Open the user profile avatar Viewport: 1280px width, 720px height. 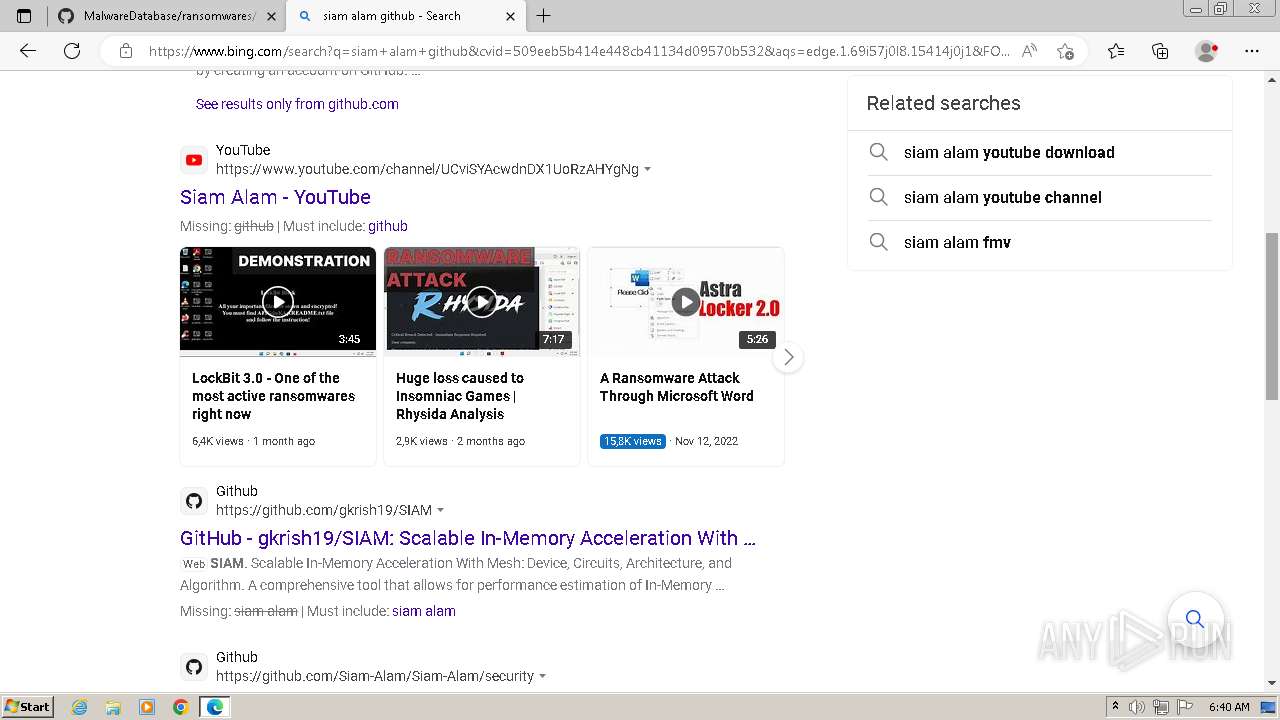point(1207,51)
